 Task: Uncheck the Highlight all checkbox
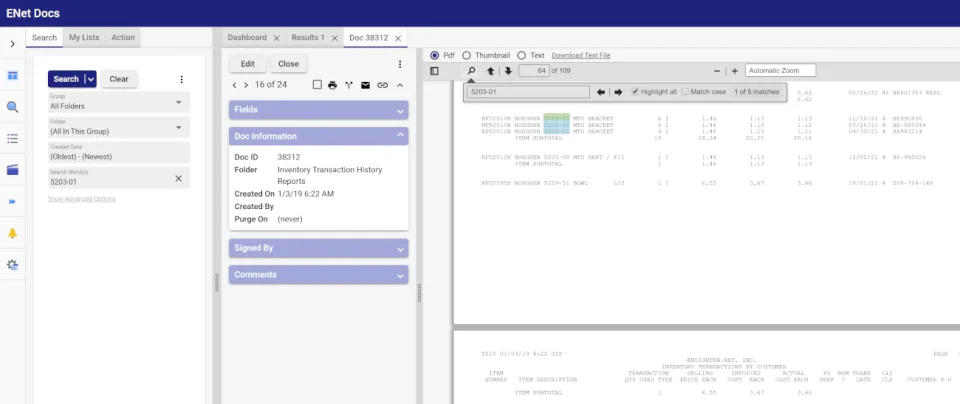tap(636, 92)
